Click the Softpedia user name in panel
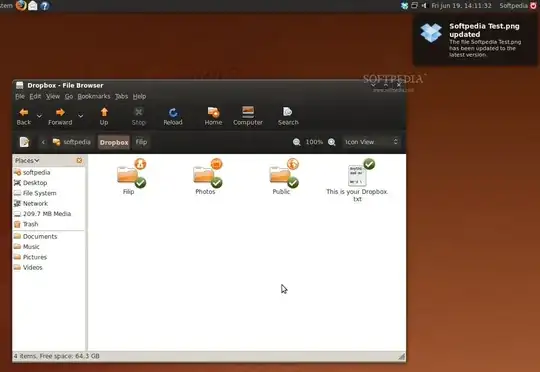The image size is (540, 372). coord(513,6)
